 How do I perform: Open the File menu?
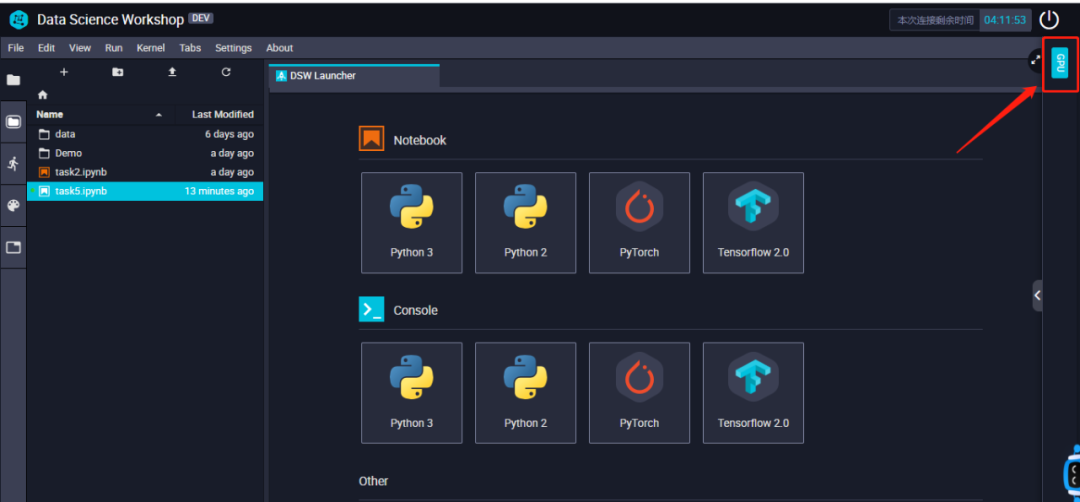(x=16, y=48)
